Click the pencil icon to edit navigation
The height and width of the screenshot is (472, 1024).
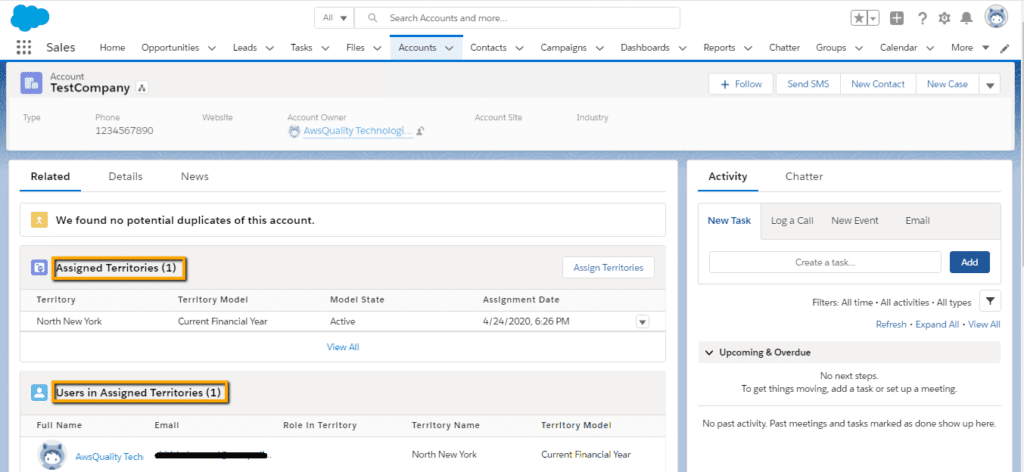(1005, 48)
